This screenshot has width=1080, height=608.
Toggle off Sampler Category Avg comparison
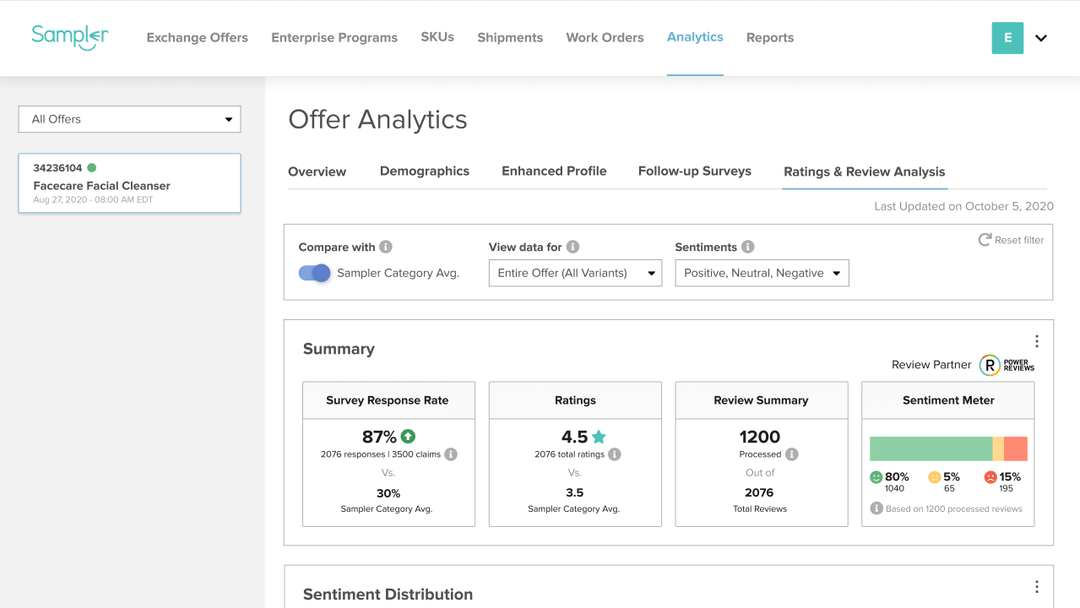pyautogui.click(x=314, y=272)
